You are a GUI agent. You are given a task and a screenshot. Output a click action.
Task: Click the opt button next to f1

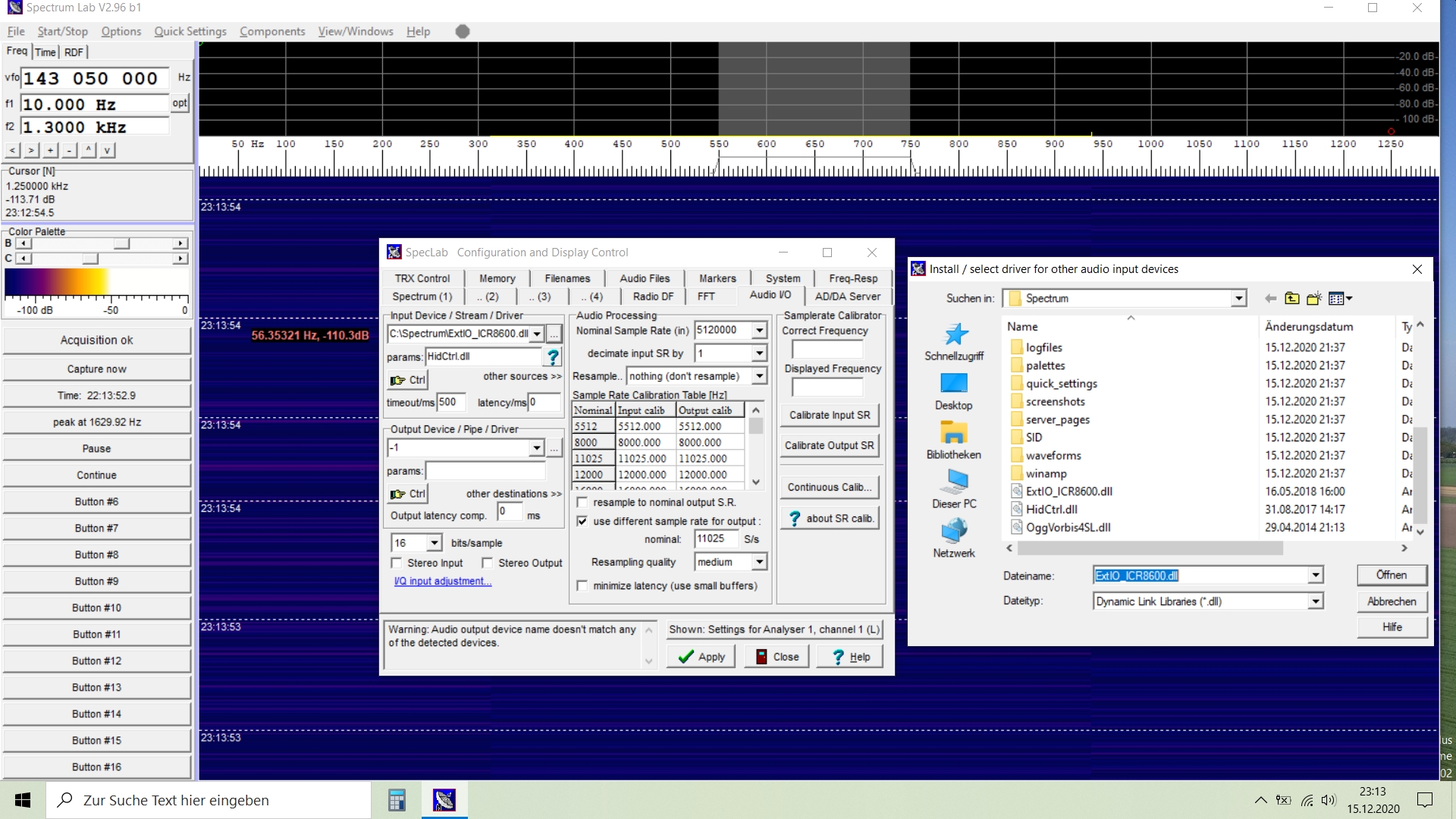click(180, 103)
